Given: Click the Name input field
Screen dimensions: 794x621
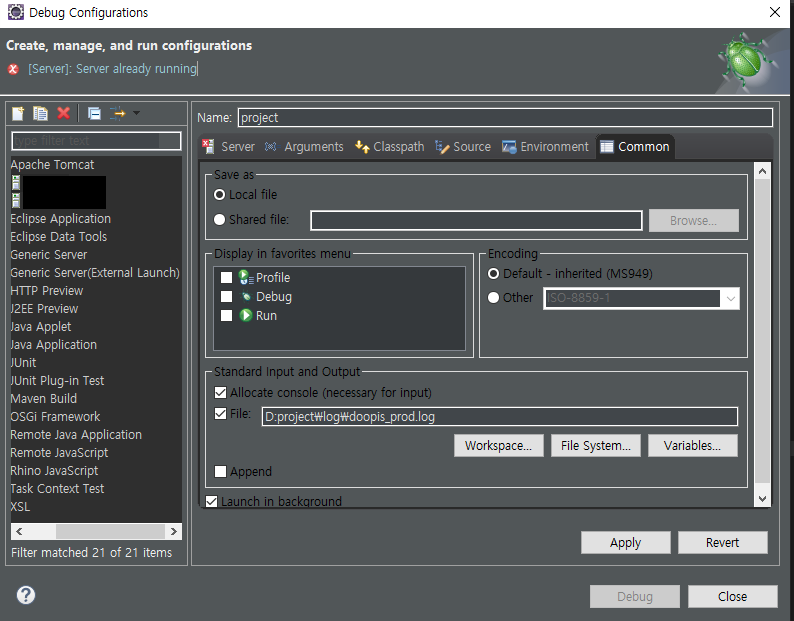Looking at the screenshot, I should (505, 118).
